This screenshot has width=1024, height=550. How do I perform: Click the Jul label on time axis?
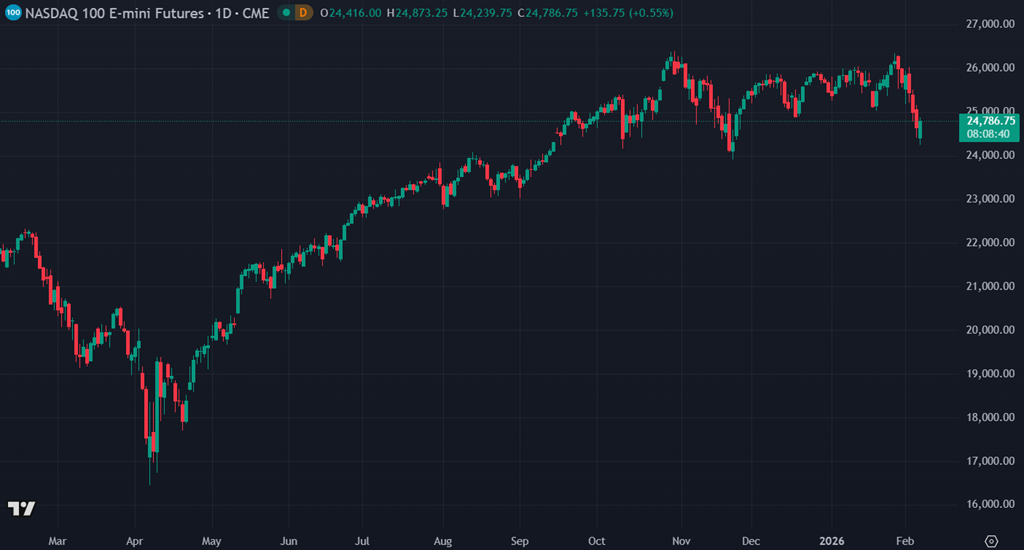pos(362,540)
